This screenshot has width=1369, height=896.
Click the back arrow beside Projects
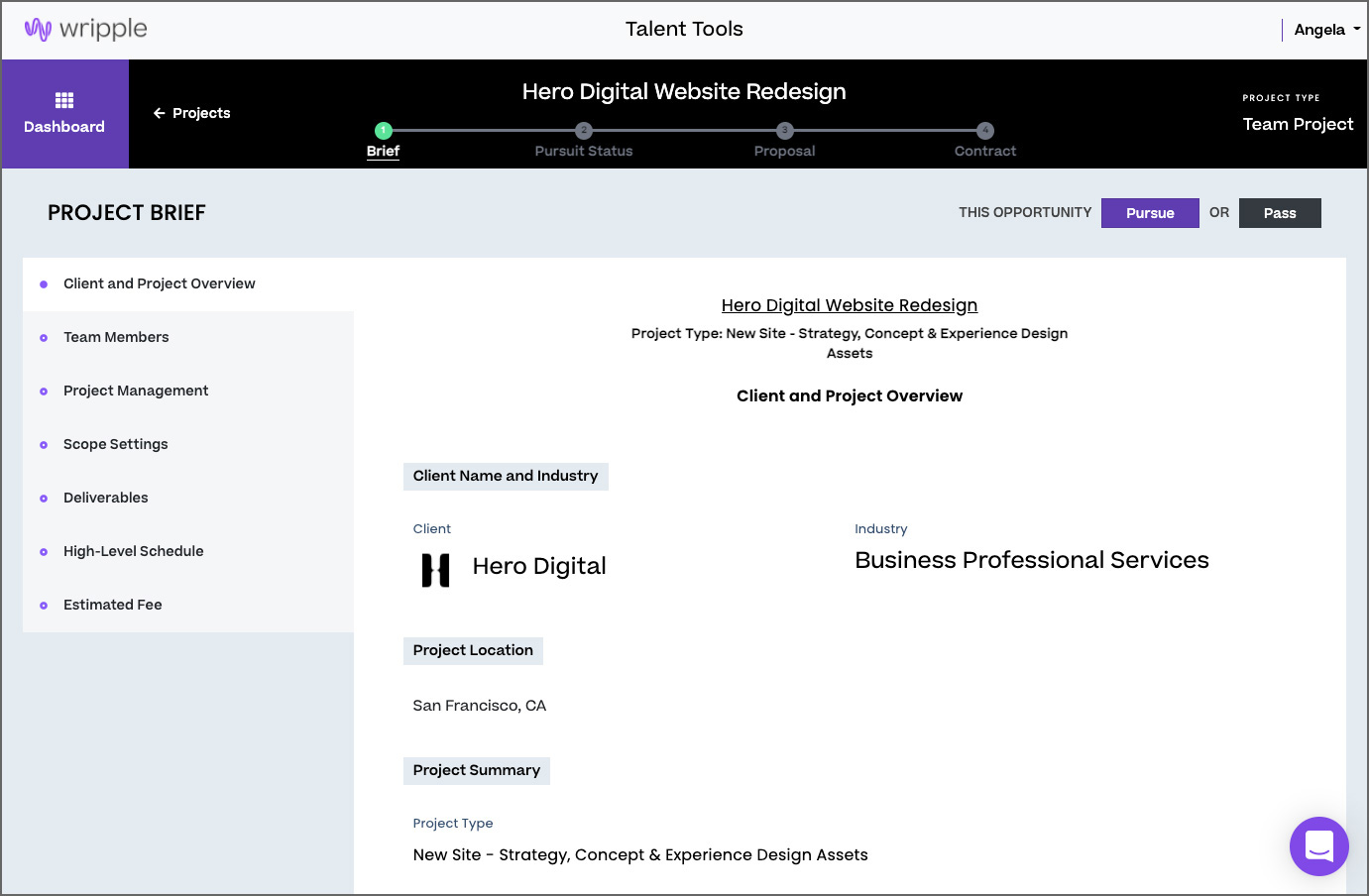point(159,113)
